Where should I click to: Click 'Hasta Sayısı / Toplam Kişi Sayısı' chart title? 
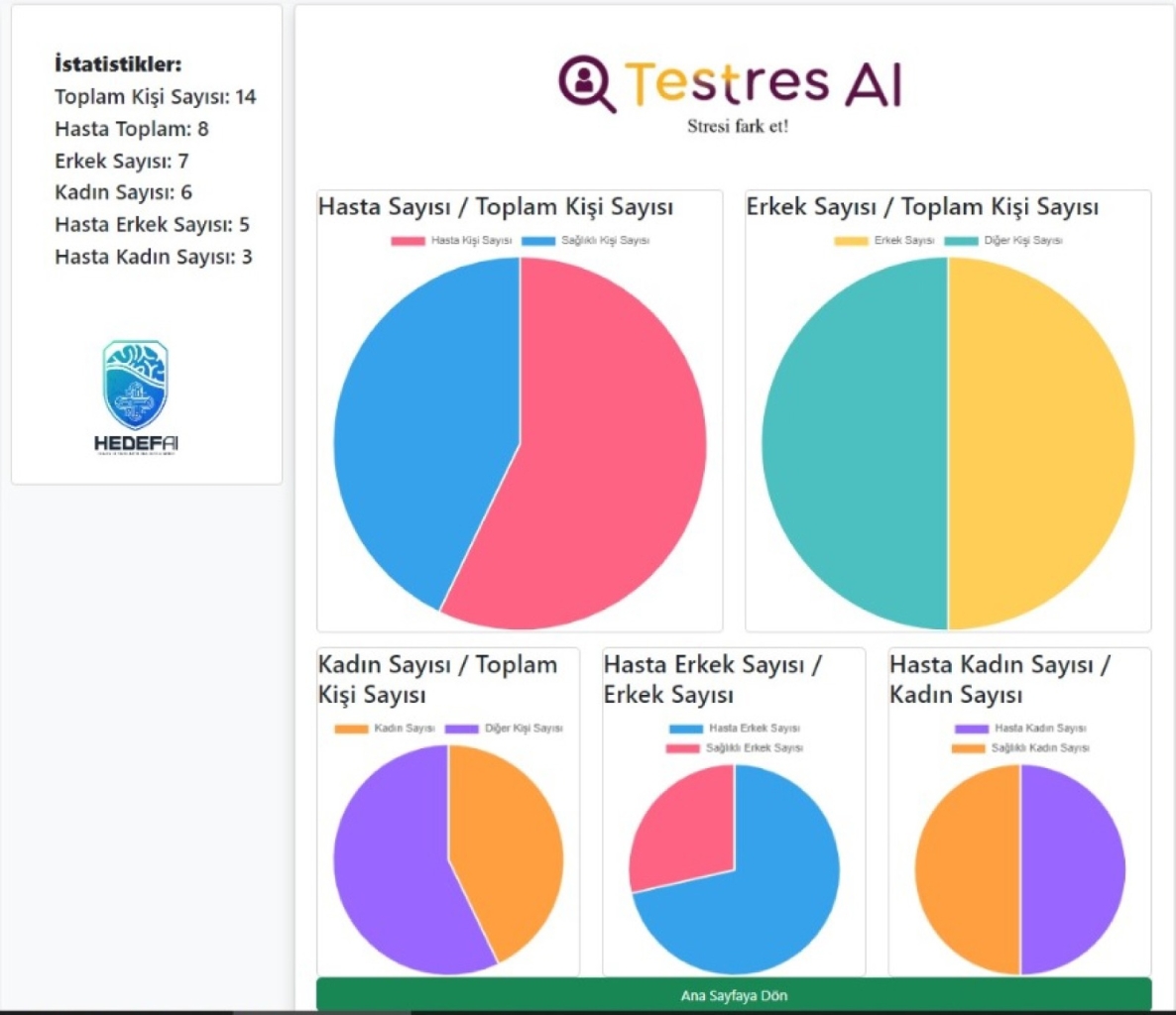click(495, 207)
